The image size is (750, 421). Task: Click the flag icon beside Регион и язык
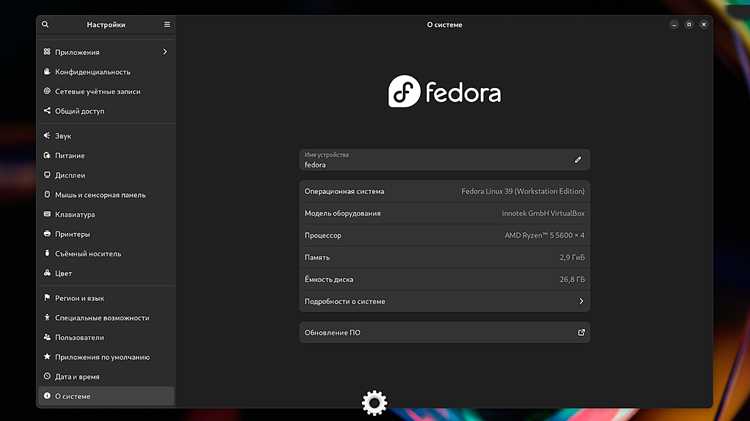[47, 298]
